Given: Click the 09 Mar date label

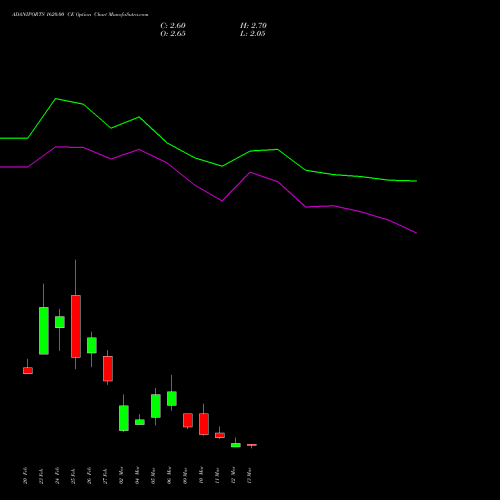Looking at the screenshot, I should coord(186,475).
